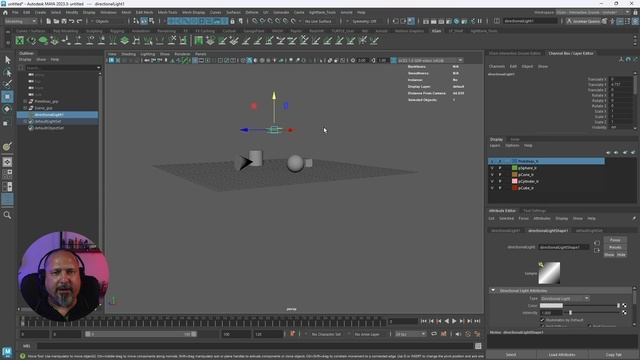Click the Open Scene folder icon

[x=56, y=21]
